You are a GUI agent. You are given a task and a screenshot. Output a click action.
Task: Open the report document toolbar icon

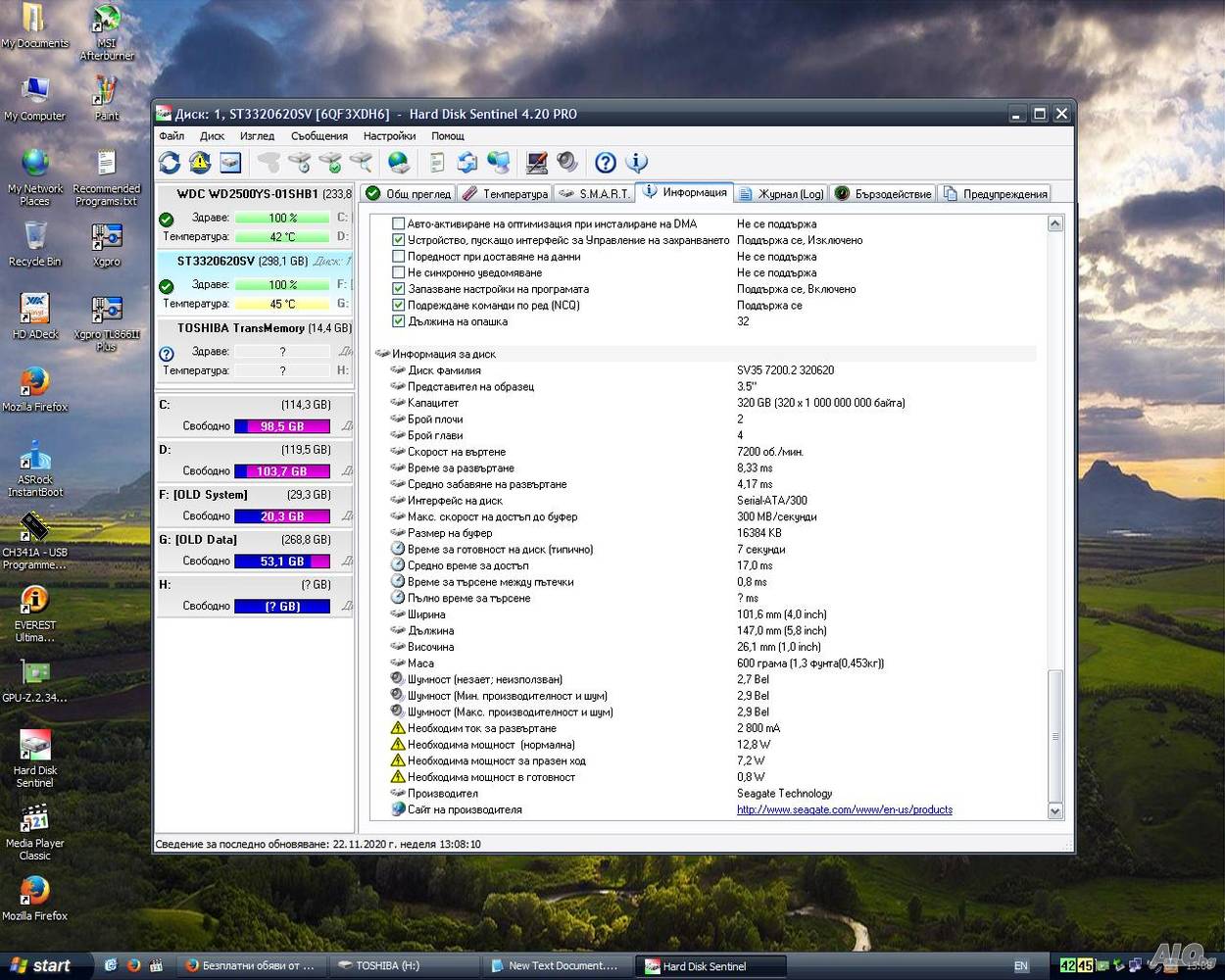[x=437, y=163]
